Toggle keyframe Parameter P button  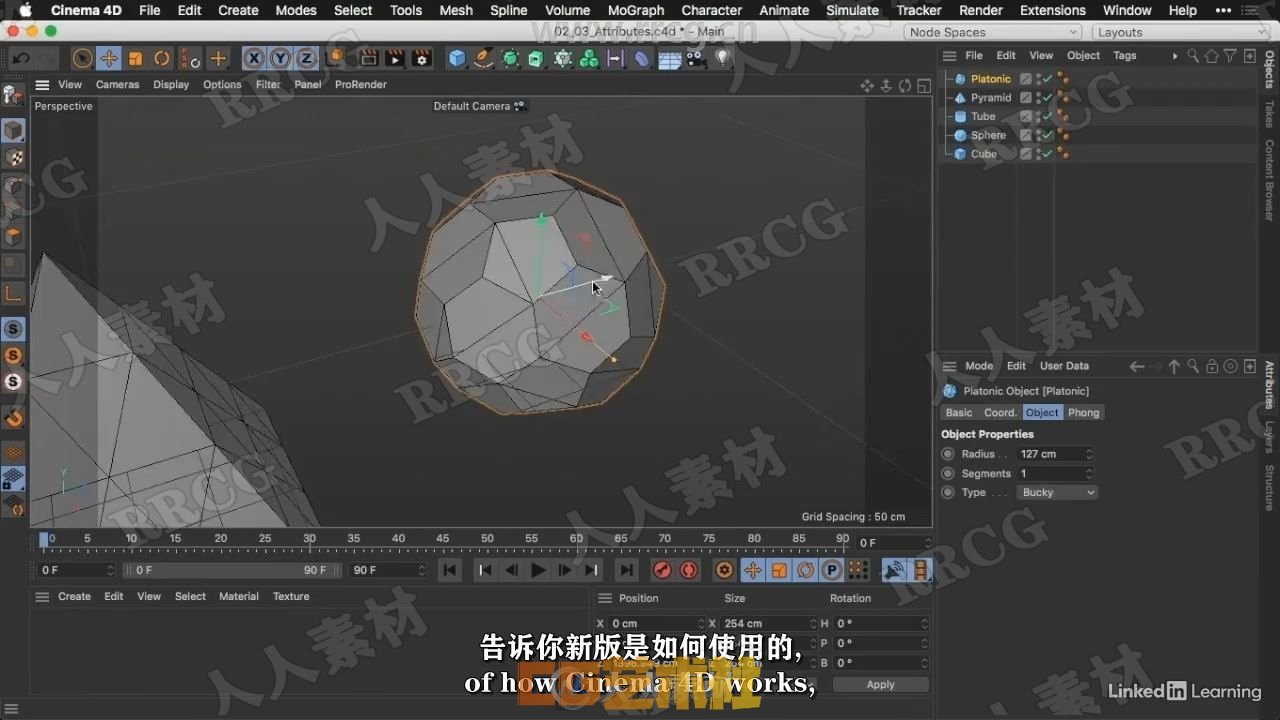click(832, 570)
